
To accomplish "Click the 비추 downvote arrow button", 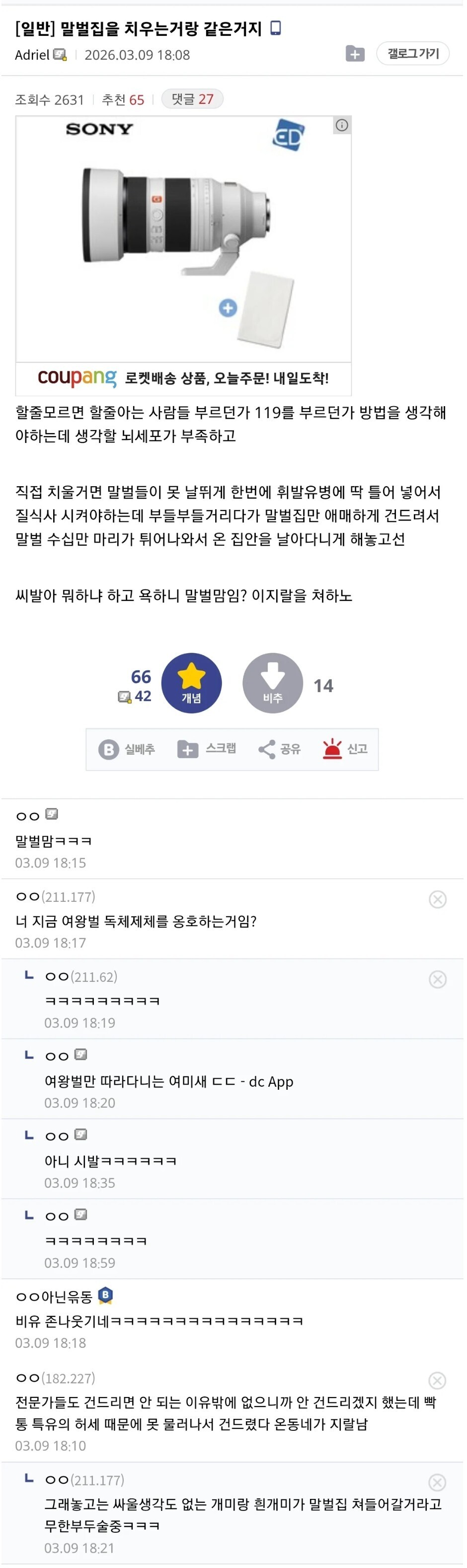I will [272, 683].
